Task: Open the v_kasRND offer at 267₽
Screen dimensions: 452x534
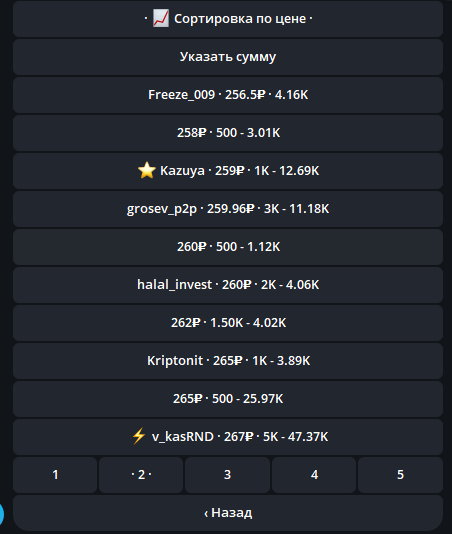Action: point(228,437)
